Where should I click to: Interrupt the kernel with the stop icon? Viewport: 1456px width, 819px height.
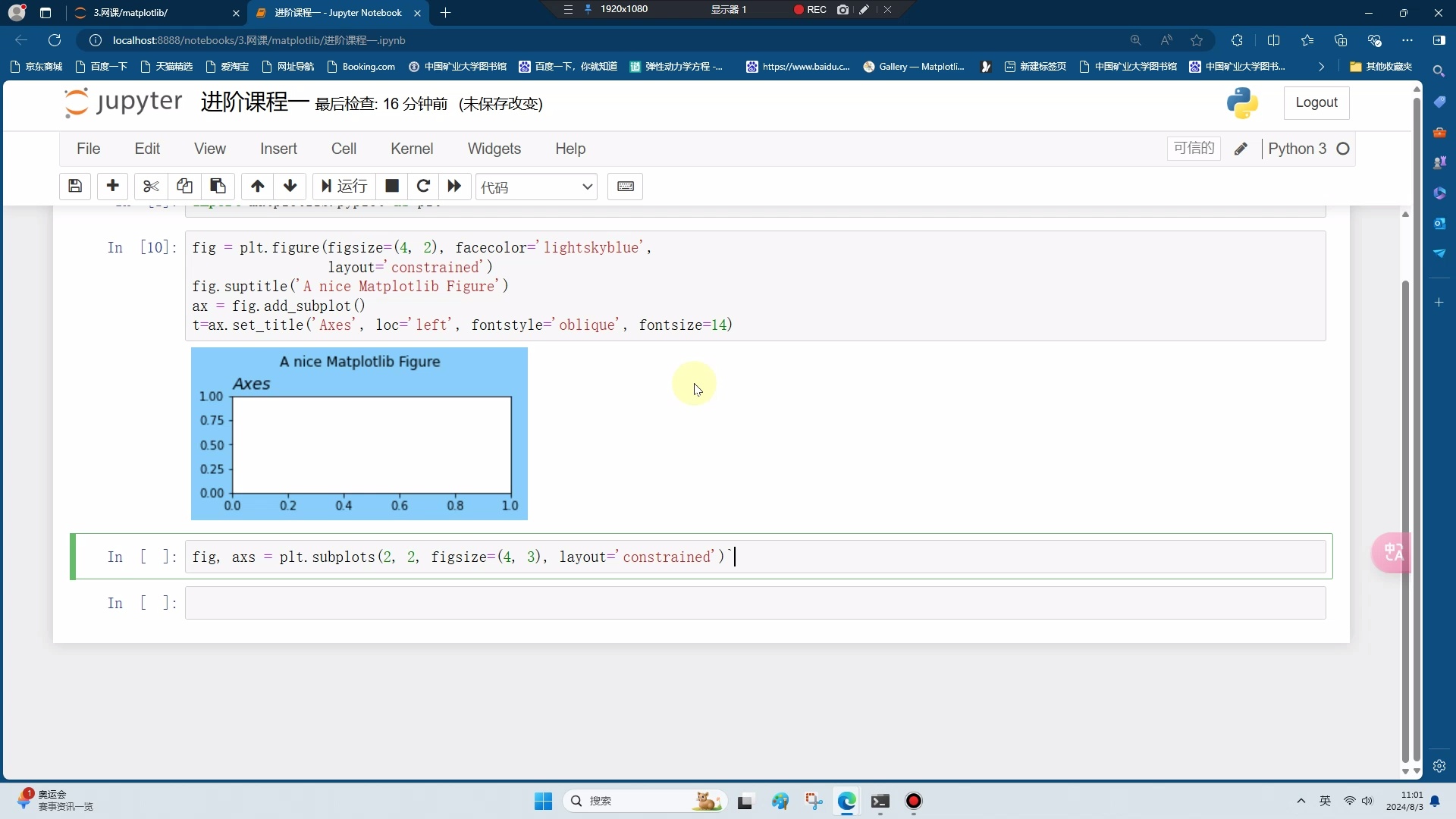391,187
